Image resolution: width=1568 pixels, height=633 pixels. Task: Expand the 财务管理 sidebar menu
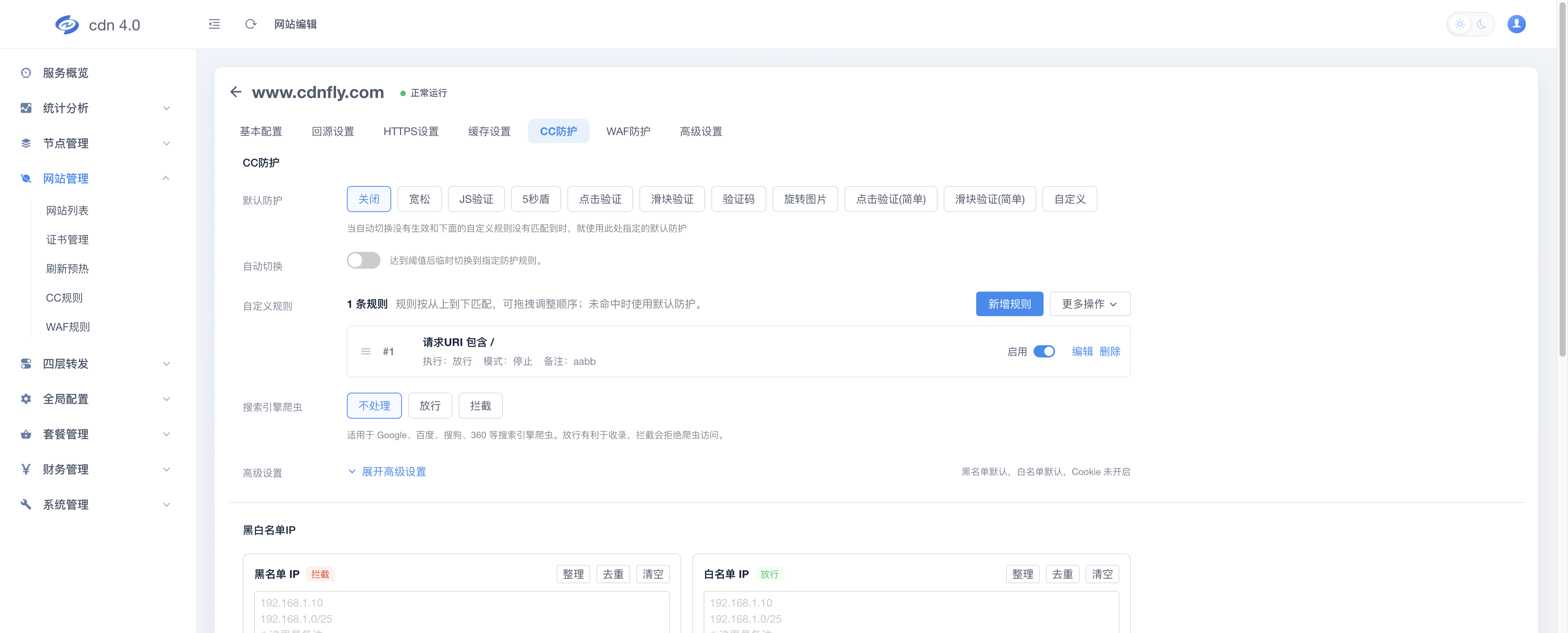[166, 469]
